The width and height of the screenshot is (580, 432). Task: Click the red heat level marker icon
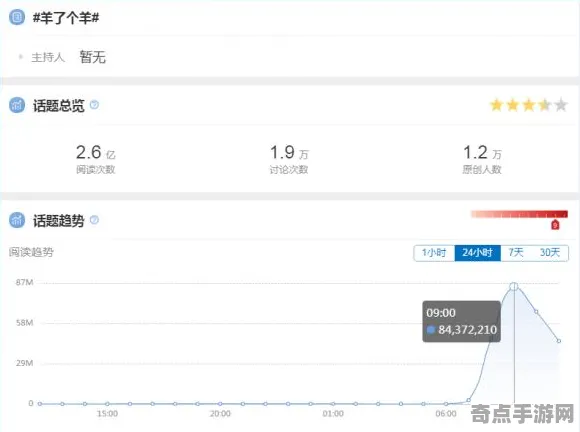[555, 225]
